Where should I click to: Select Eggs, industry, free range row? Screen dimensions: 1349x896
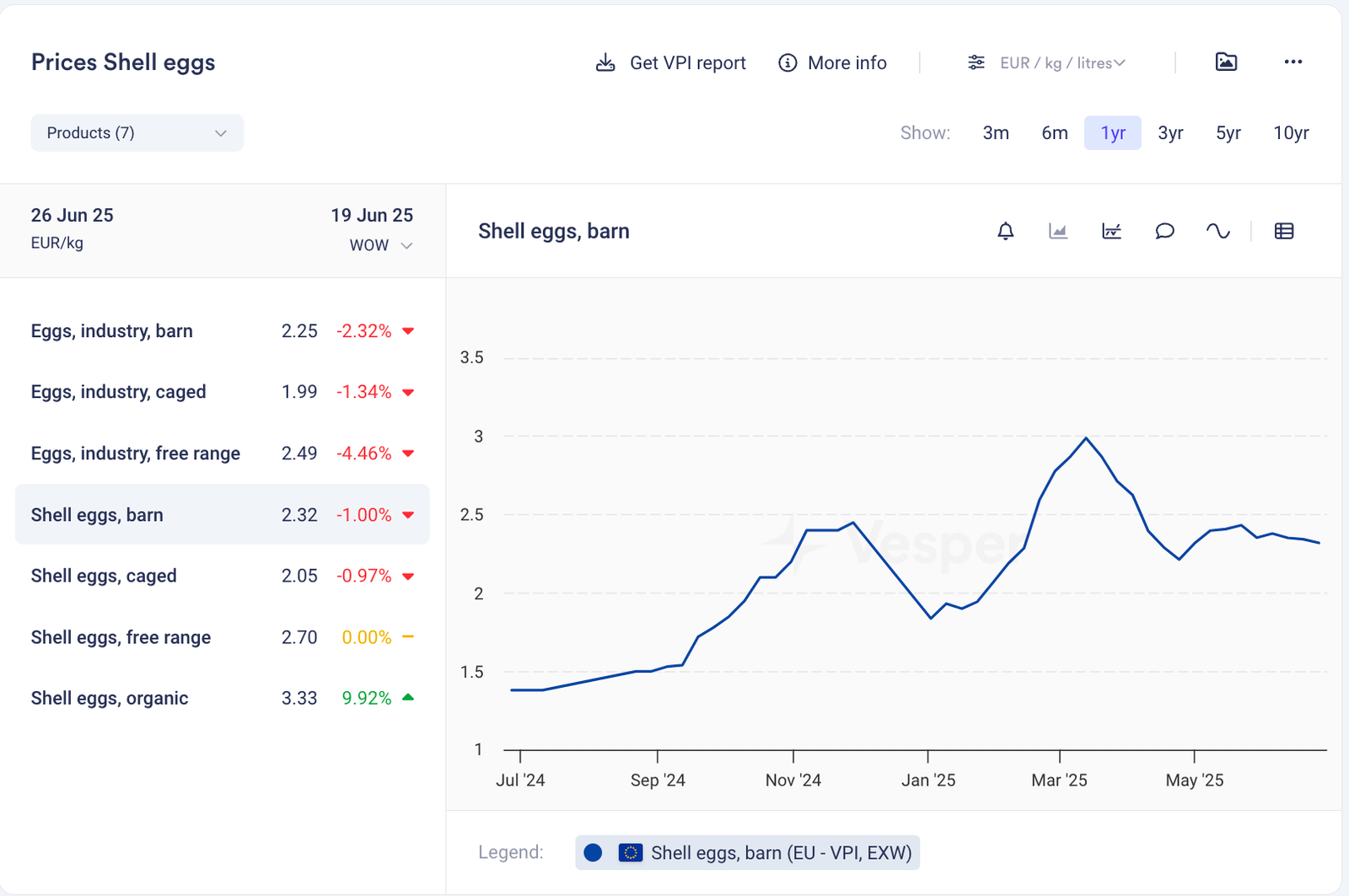coord(136,453)
